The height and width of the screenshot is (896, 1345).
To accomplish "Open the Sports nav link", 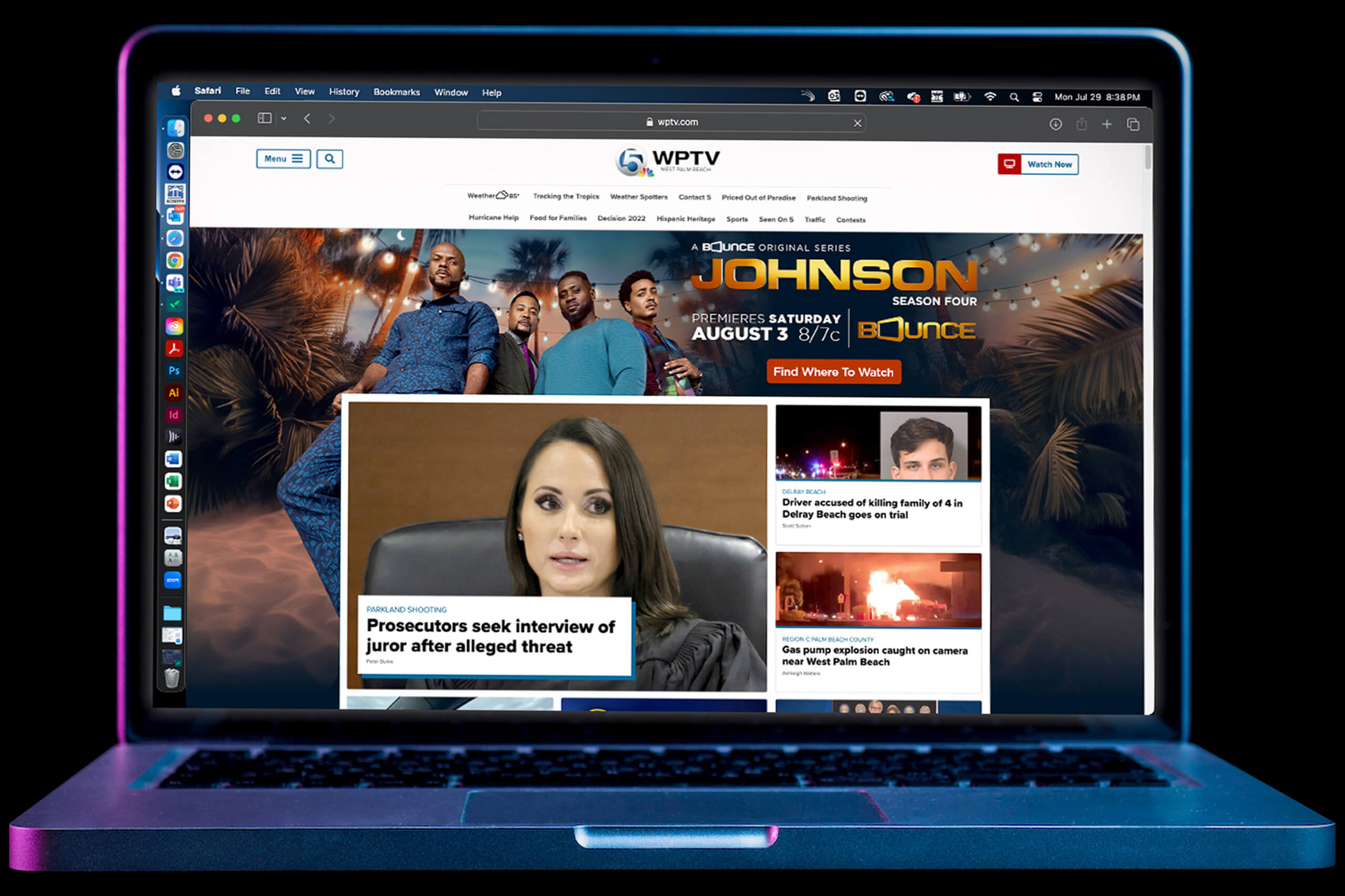I will [737, 219].
